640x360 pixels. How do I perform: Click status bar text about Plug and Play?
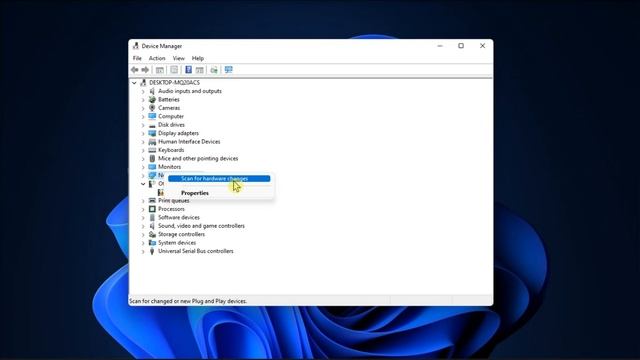(x=188, y=301)
